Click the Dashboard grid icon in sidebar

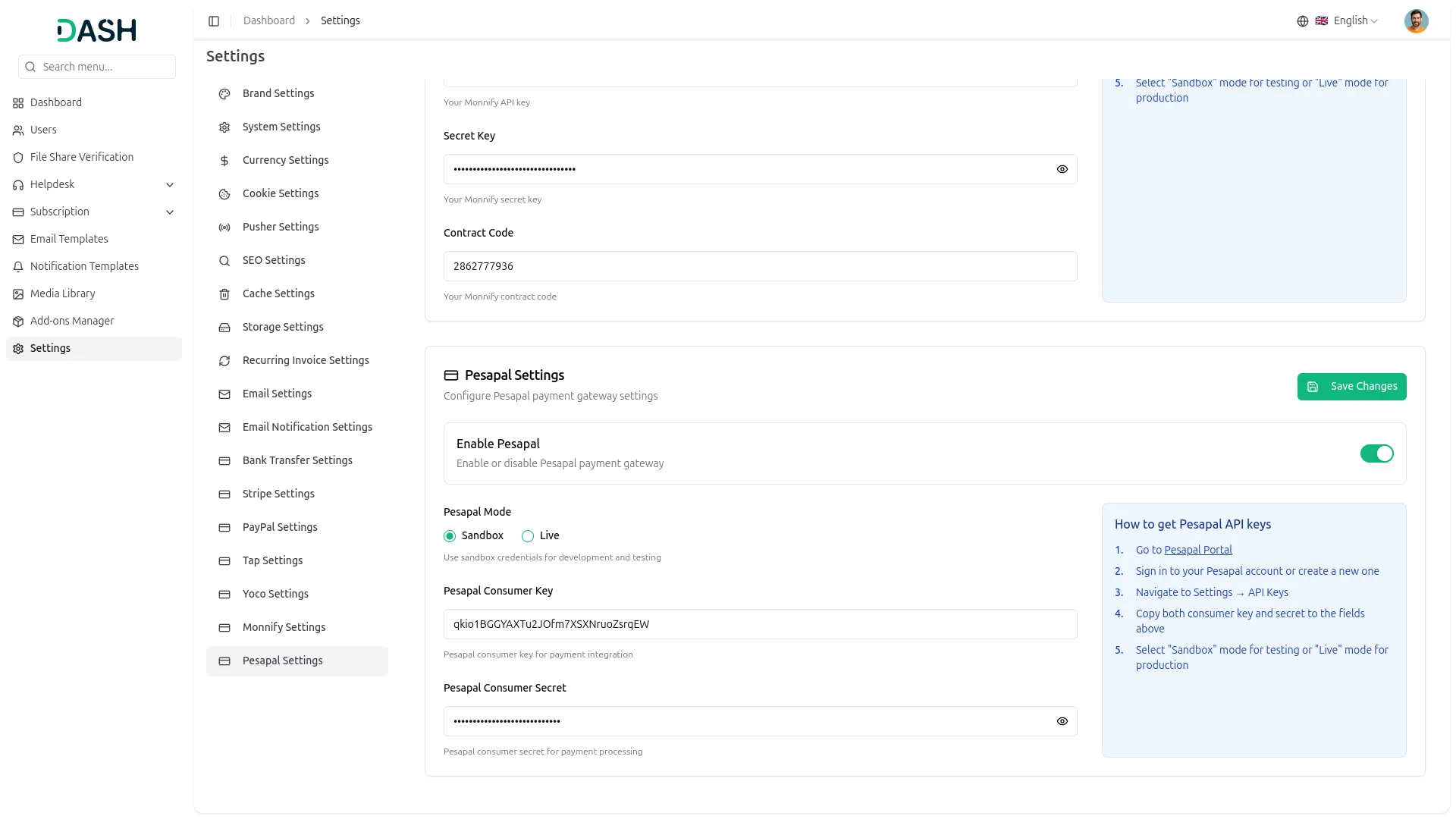pyautogui.click(x=18, y=103)
